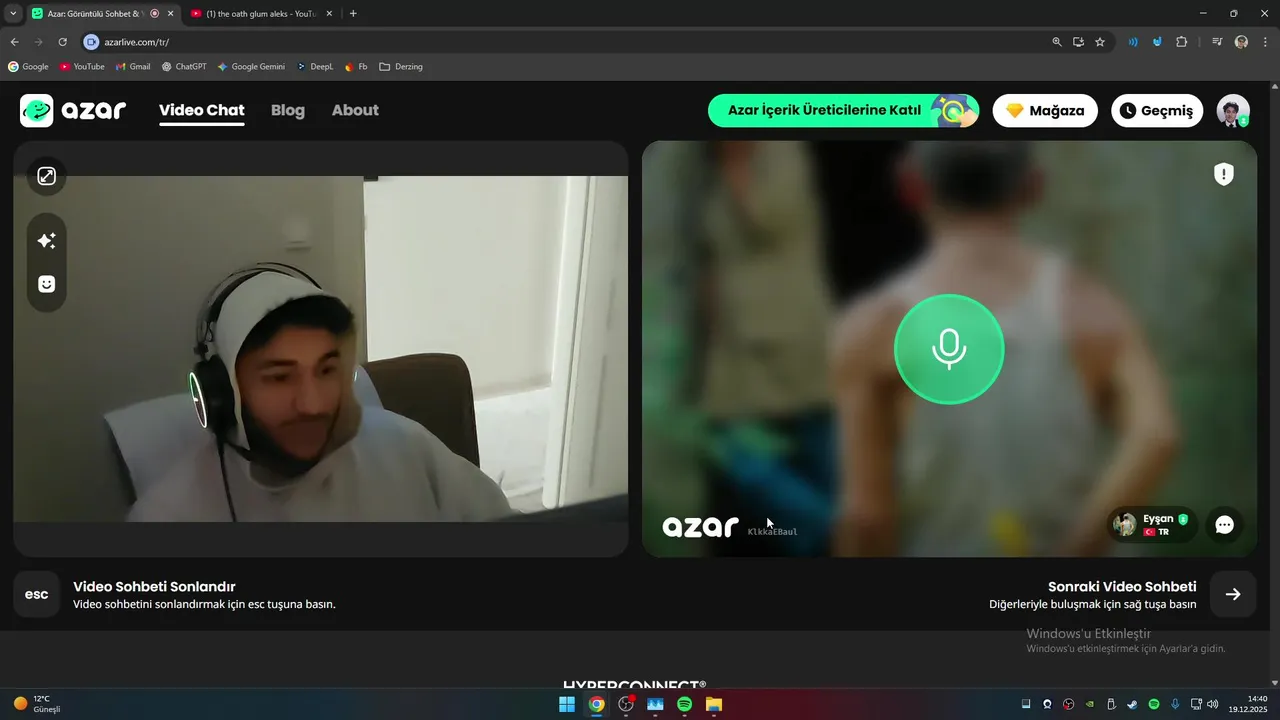Open the site camera permission icon

point(91,42)
